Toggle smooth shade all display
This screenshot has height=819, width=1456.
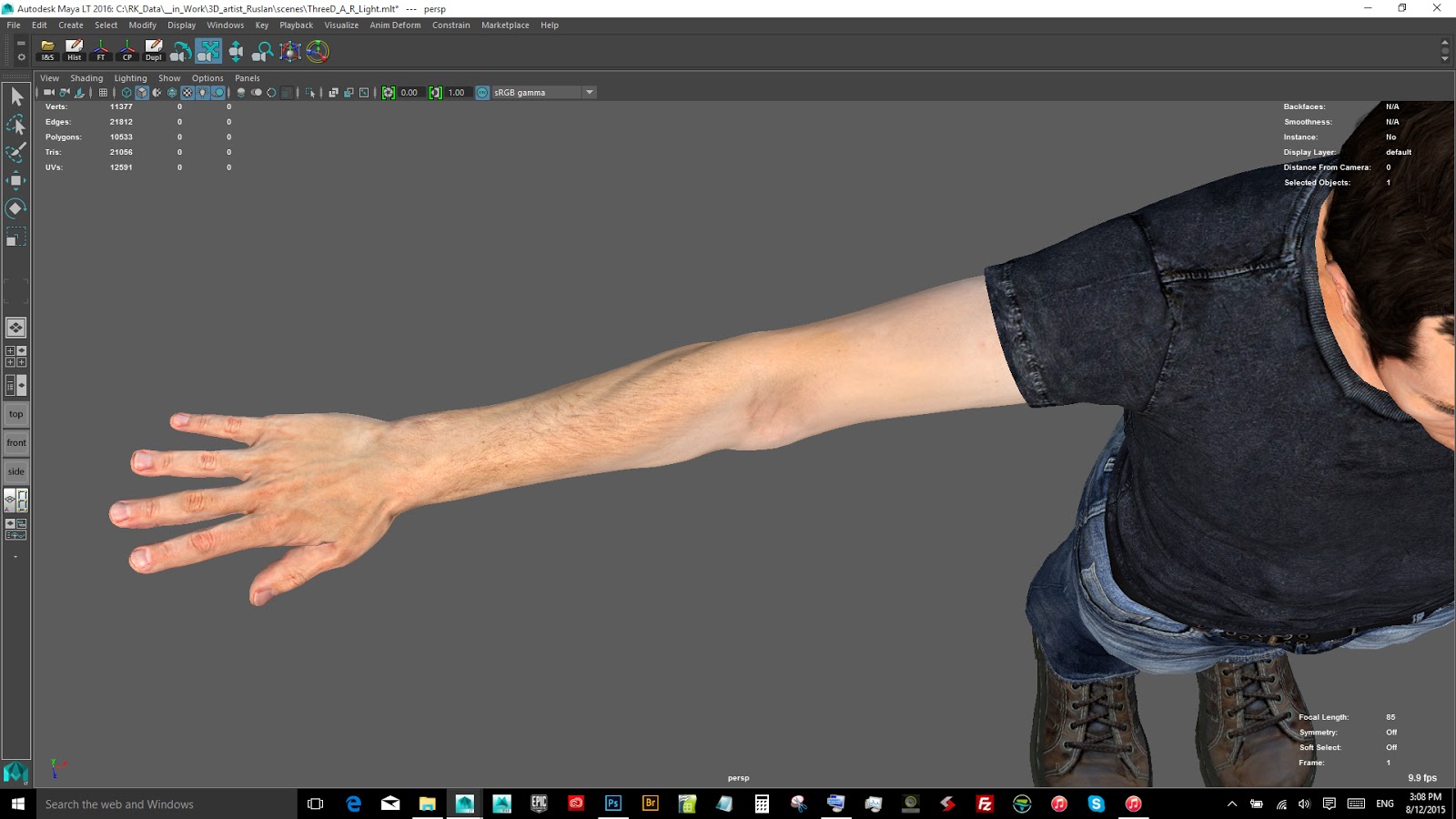pyautogui.click(x=142, y=93)
